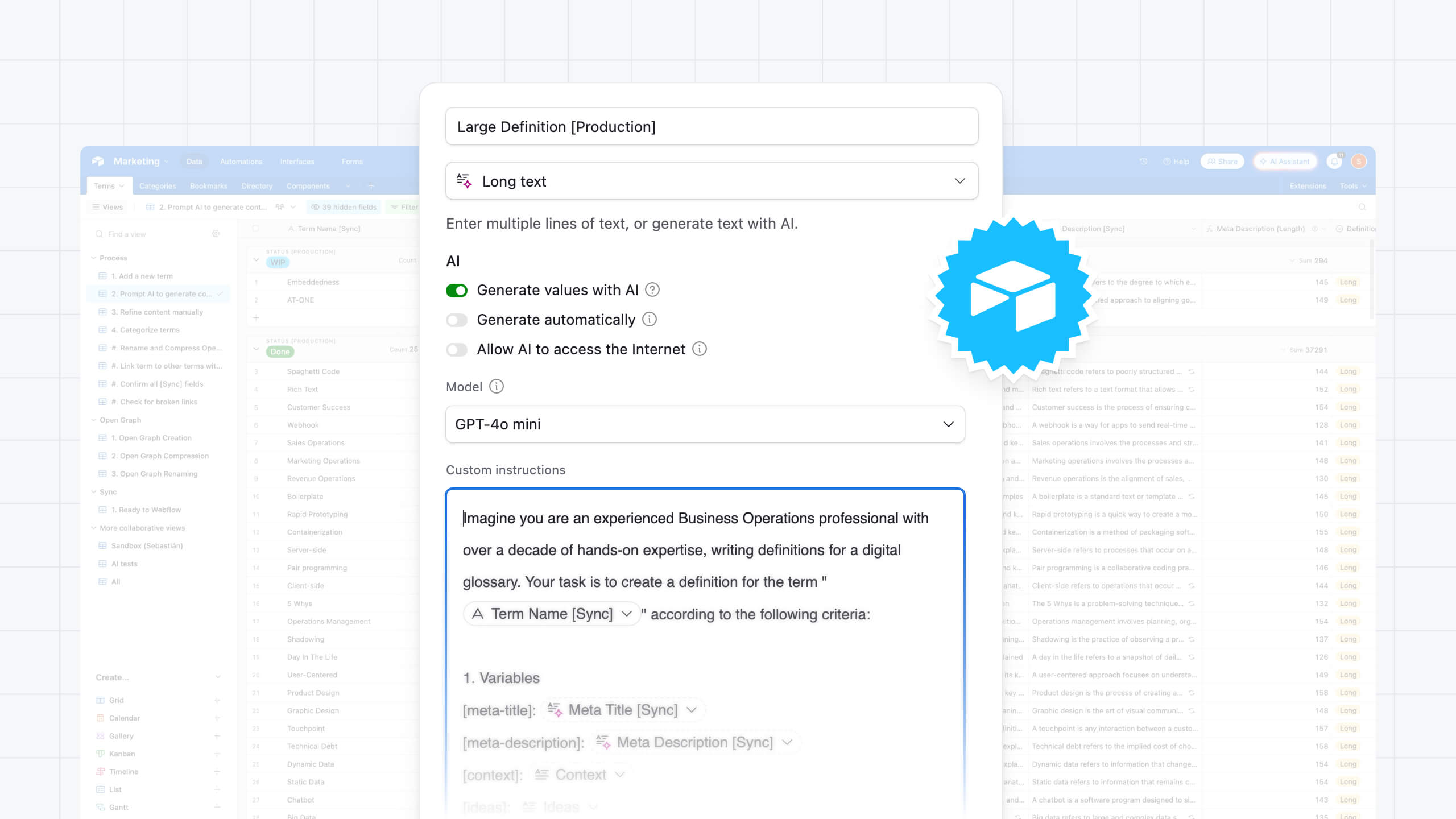Click the 39 hidden fields button
1456x819 pixels.
point(344,207)
